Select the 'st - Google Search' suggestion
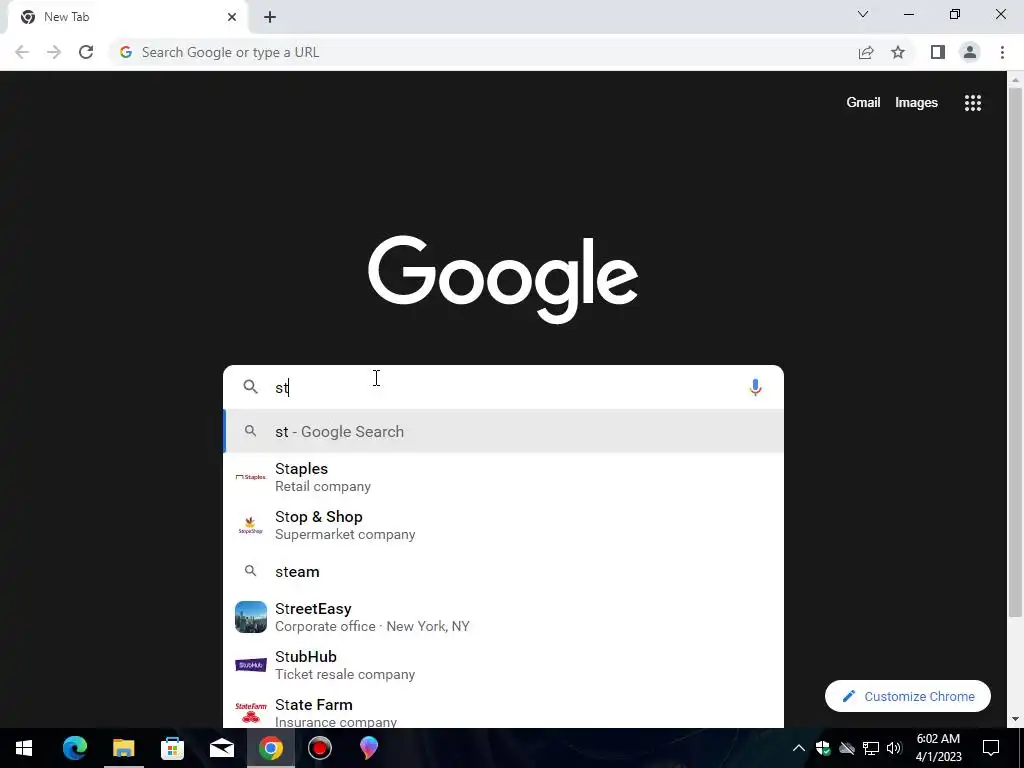 504,432
